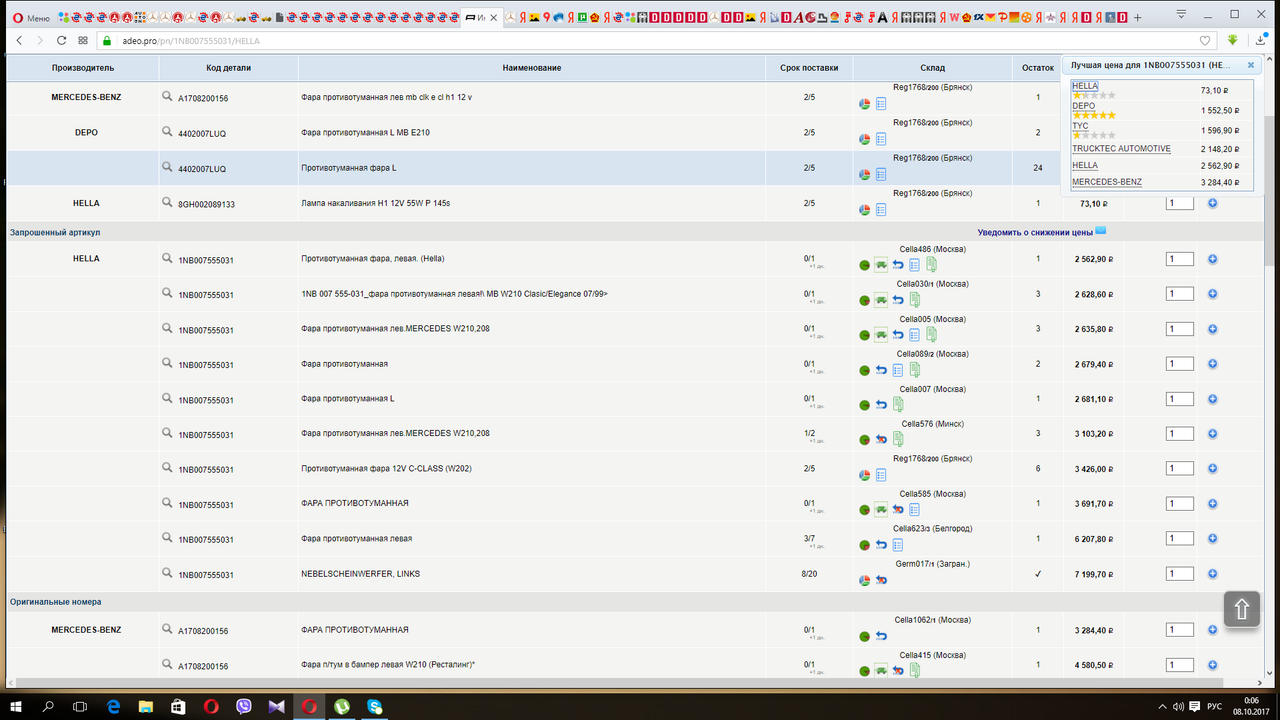Open pie chart icon under Germ017 warehouse
The width and height of the screenshot is (1280, 720).
(865, 580)
